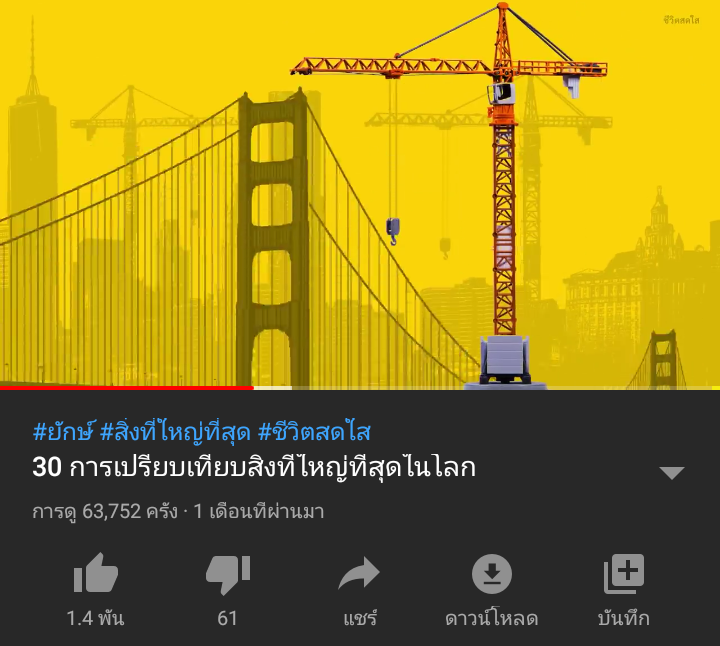Click the ชีวิตสดใส channel watermark

(681, 20)
